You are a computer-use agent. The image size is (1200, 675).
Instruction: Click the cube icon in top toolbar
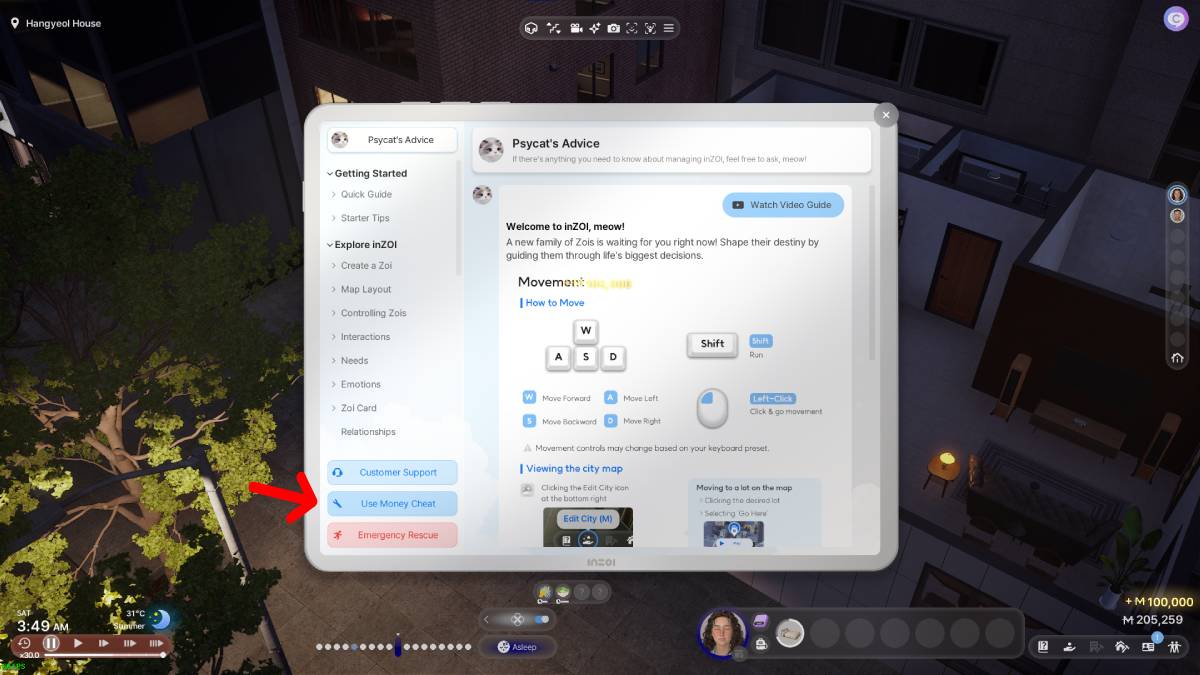(532, 28)
